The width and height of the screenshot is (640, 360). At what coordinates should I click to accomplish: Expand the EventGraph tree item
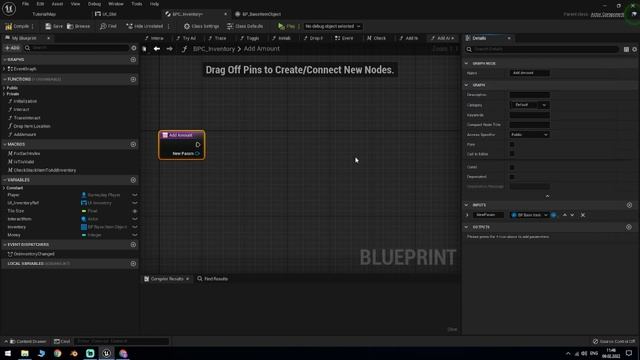pyautogui.click(x=4, y=69)
